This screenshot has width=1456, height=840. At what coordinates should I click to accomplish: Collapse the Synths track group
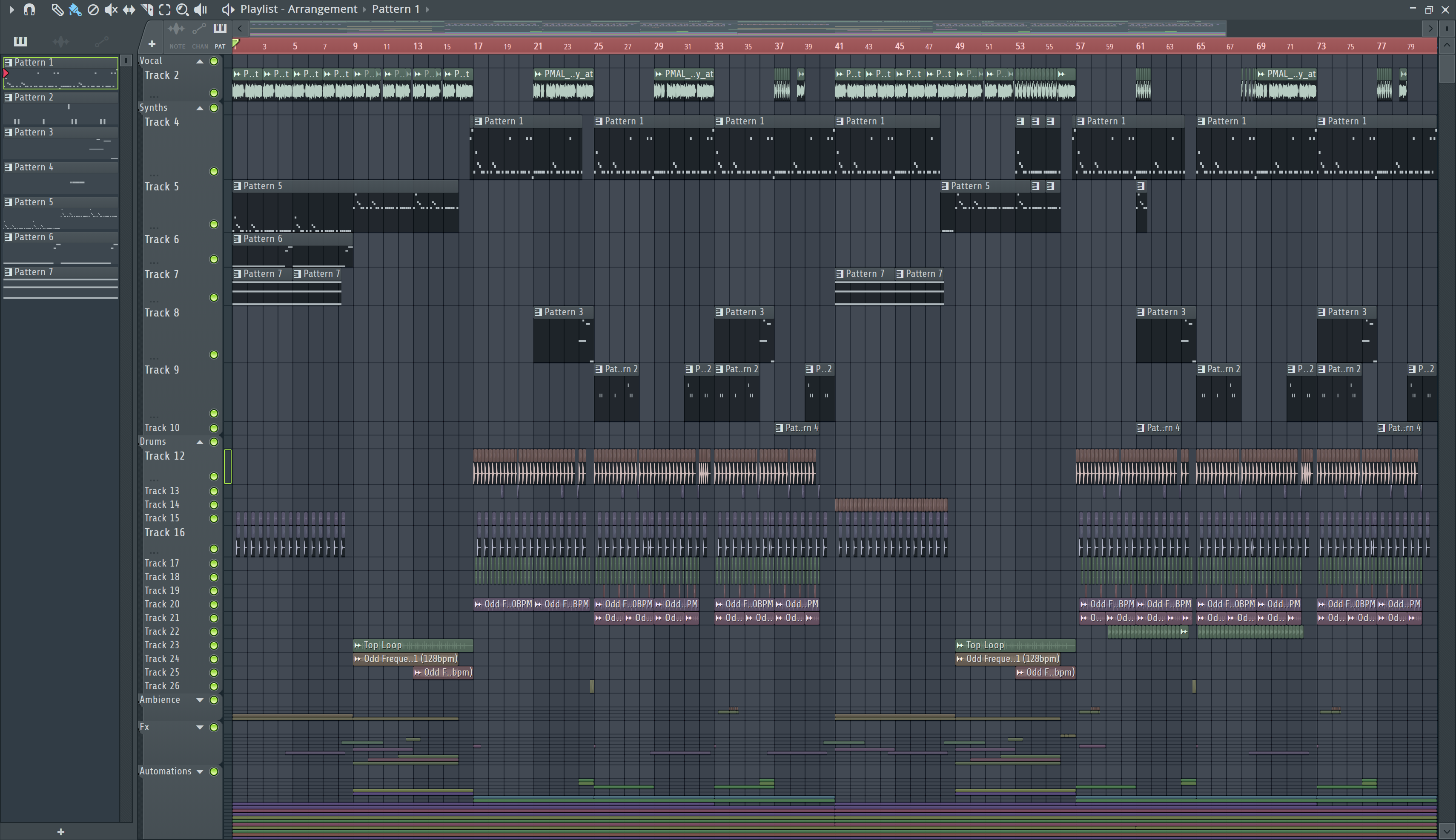point(200,108)
